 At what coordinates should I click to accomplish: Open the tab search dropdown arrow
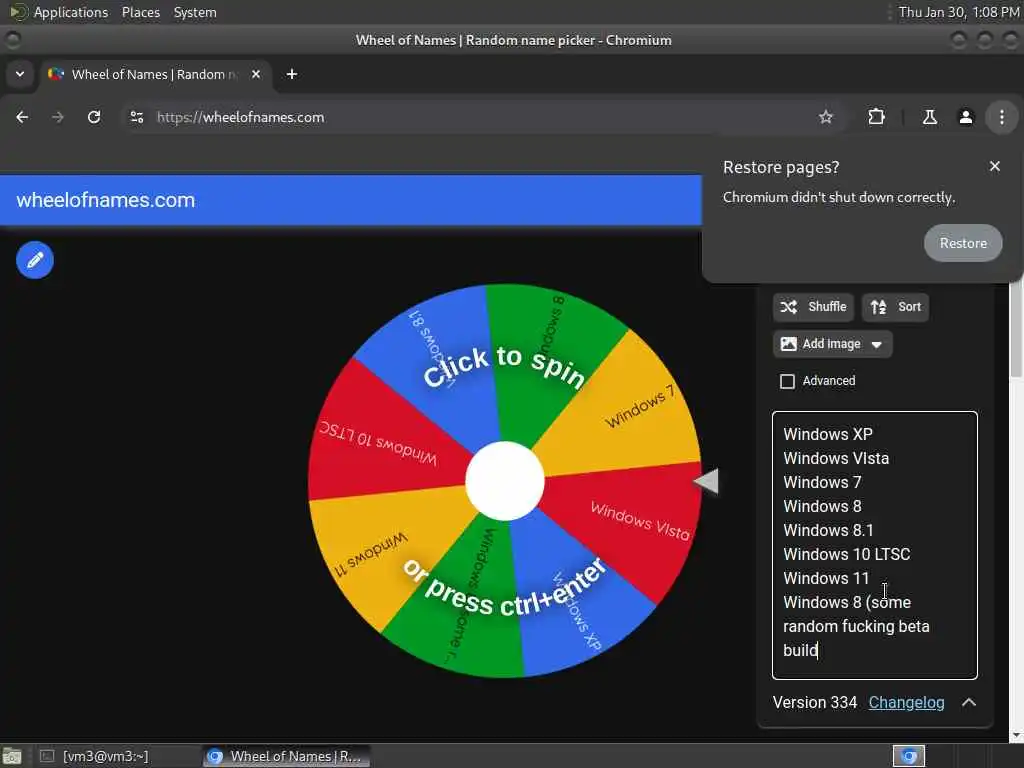[x=20, y=74]
